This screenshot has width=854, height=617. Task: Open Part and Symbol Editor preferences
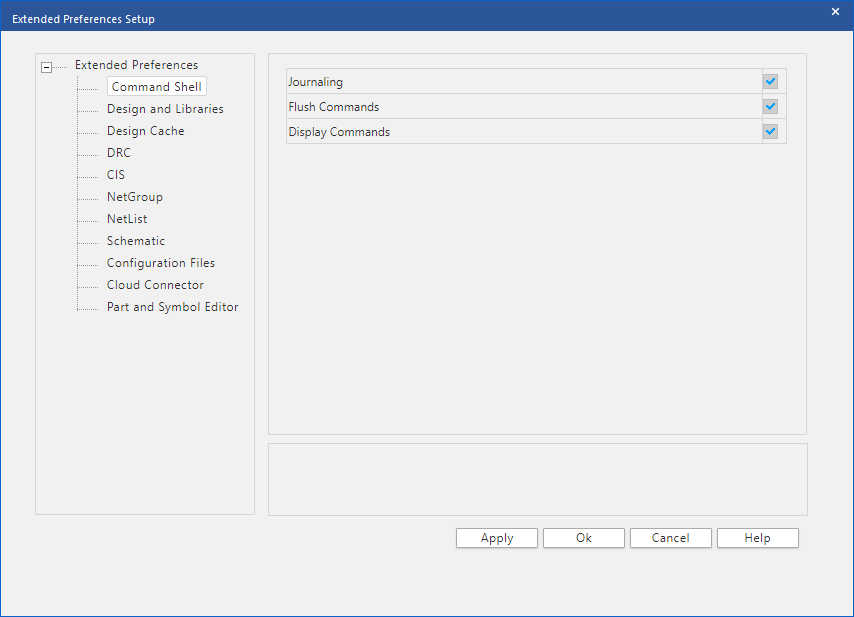tap(173, 307)
